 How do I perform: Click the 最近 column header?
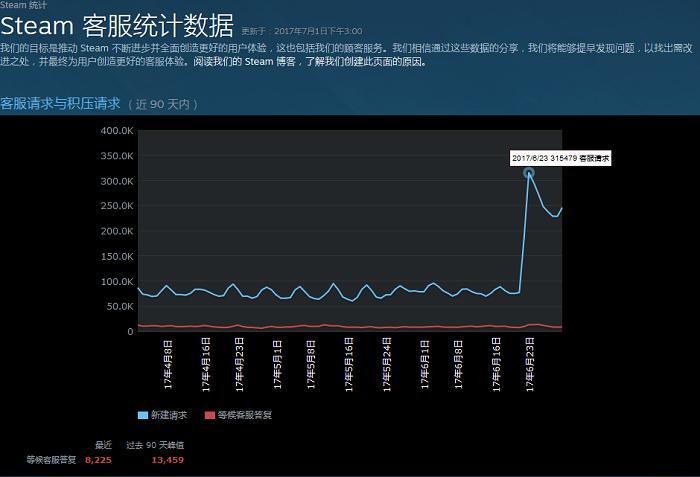[x=103, y=445]
